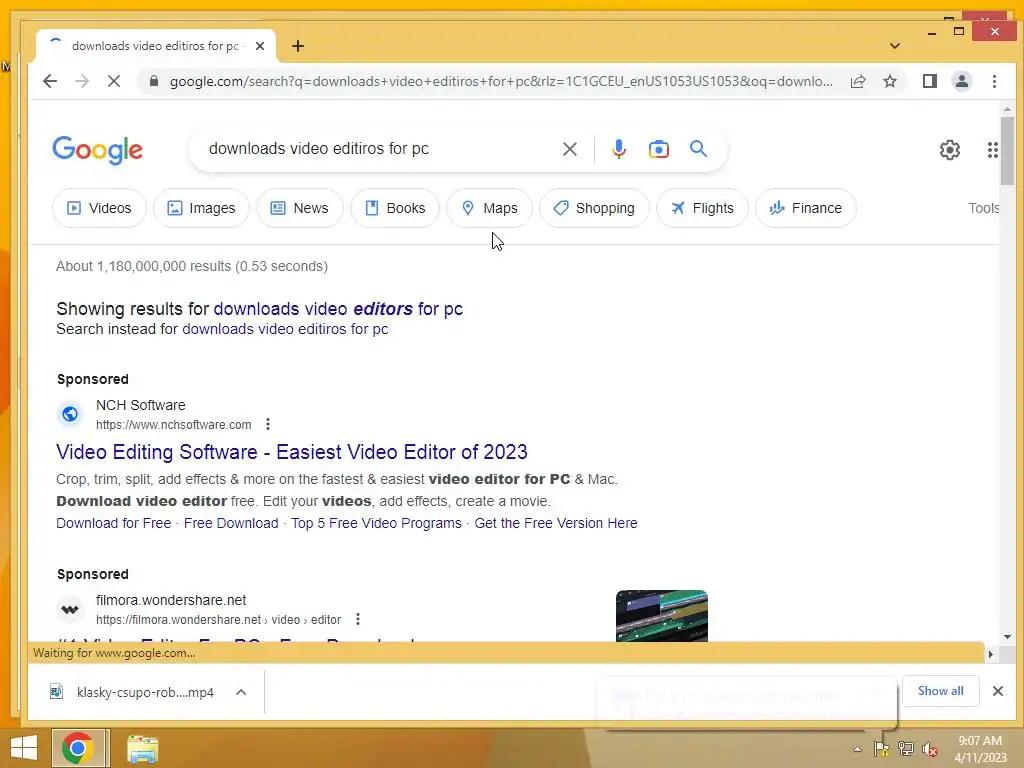This screenshot has width=1024, height=768.
Task: Expand the tab search chevron
Action: tap(895, 46)
